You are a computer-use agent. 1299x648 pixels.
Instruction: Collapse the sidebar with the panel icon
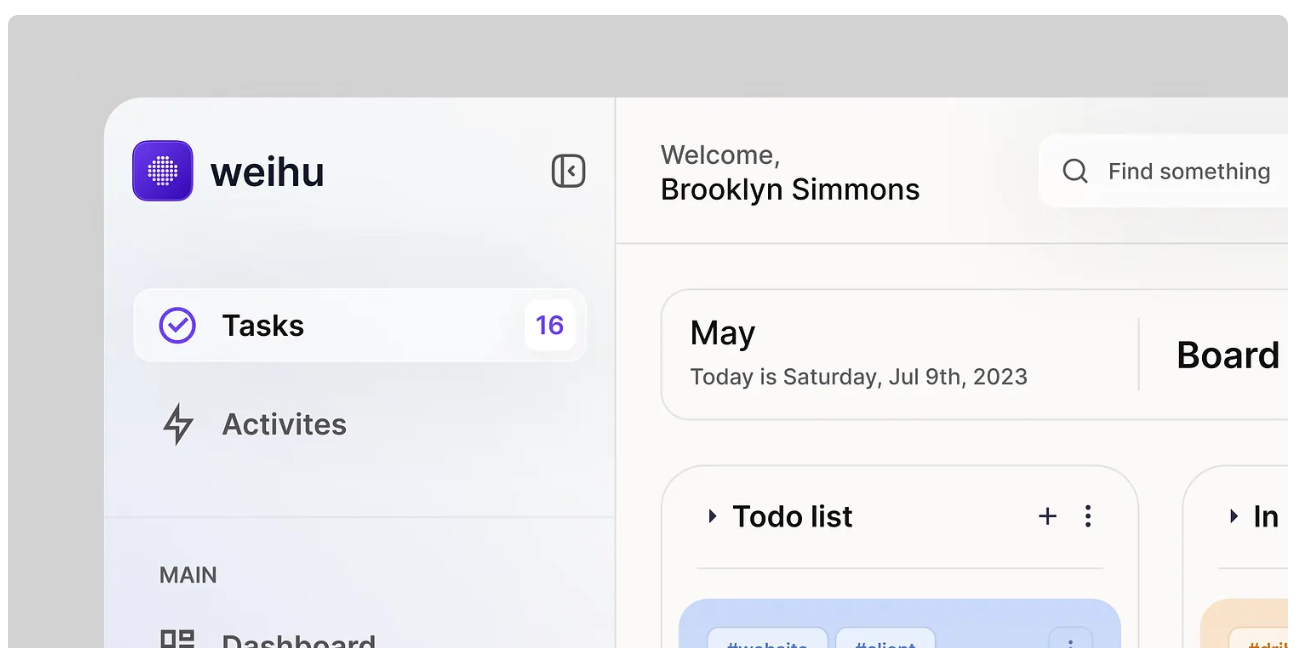point(568,171)
